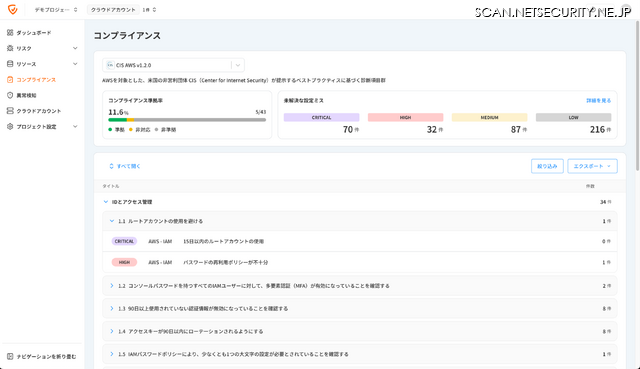Click the compliance rate progress bar
The width and height of the screenshot is (640, 369).
tap(187, 120)
